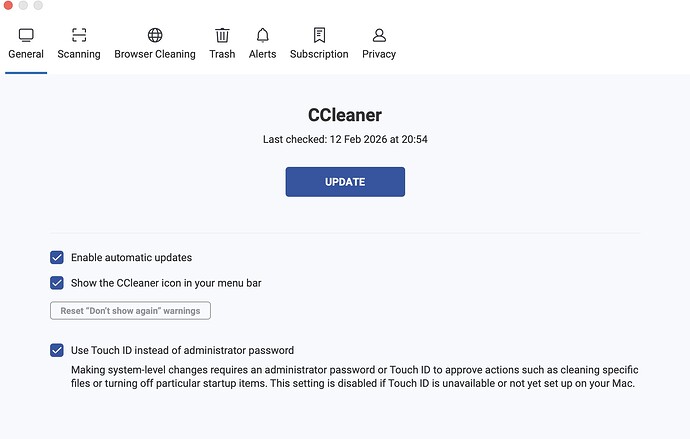
Task: Click the Last checked date text
Action: point(345,140)
